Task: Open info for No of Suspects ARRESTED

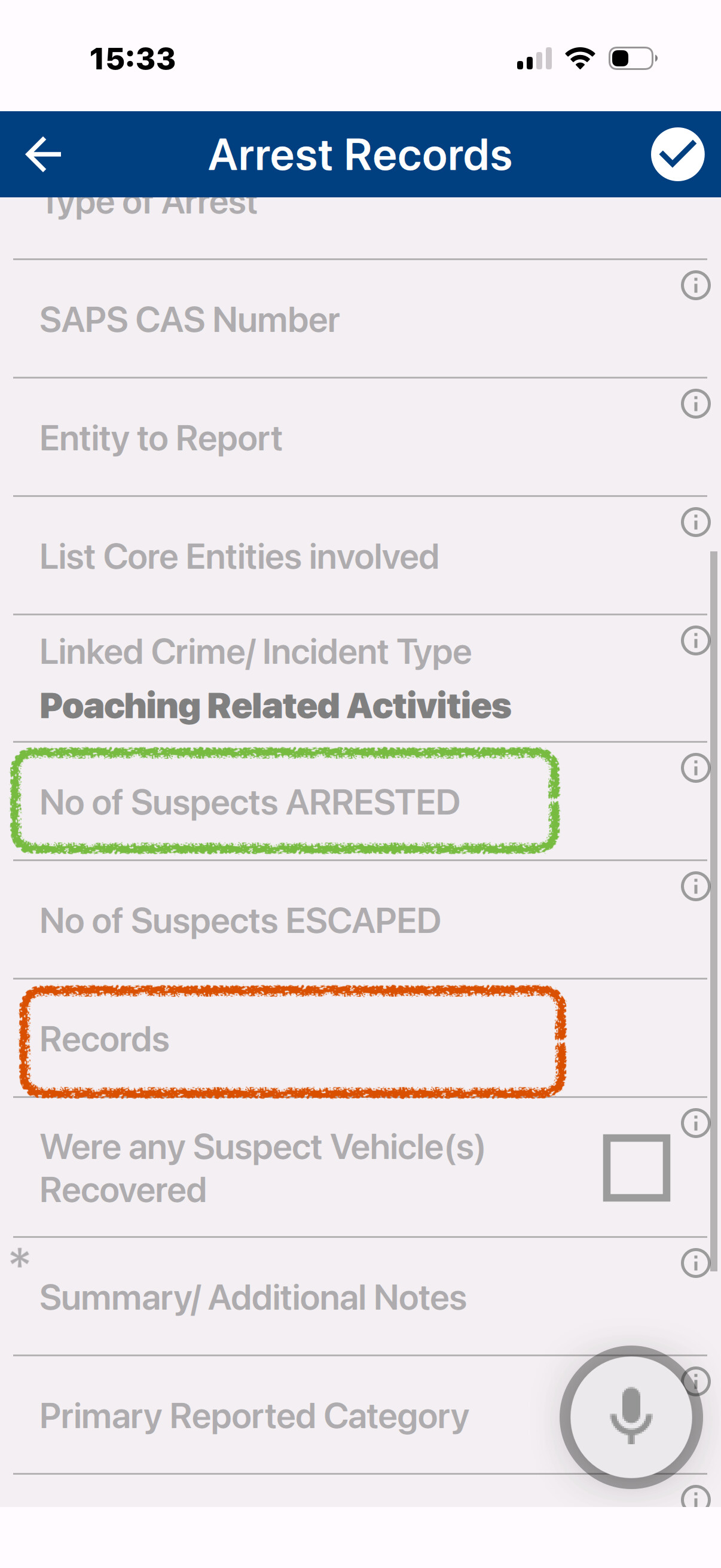Action: [695, 768]
